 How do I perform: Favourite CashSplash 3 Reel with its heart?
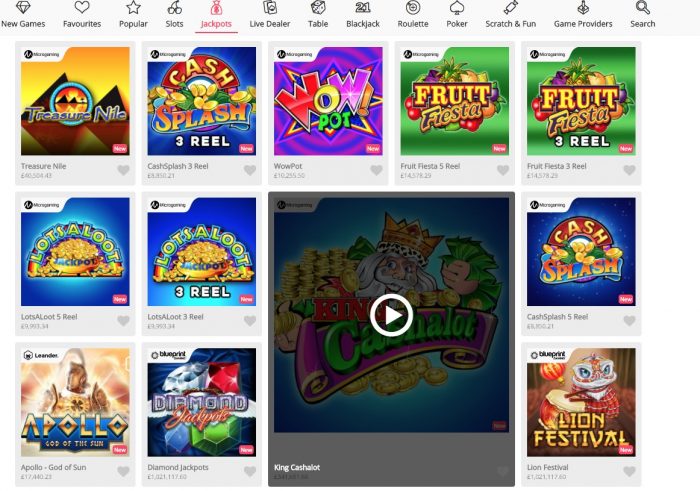tap(250, 170)
